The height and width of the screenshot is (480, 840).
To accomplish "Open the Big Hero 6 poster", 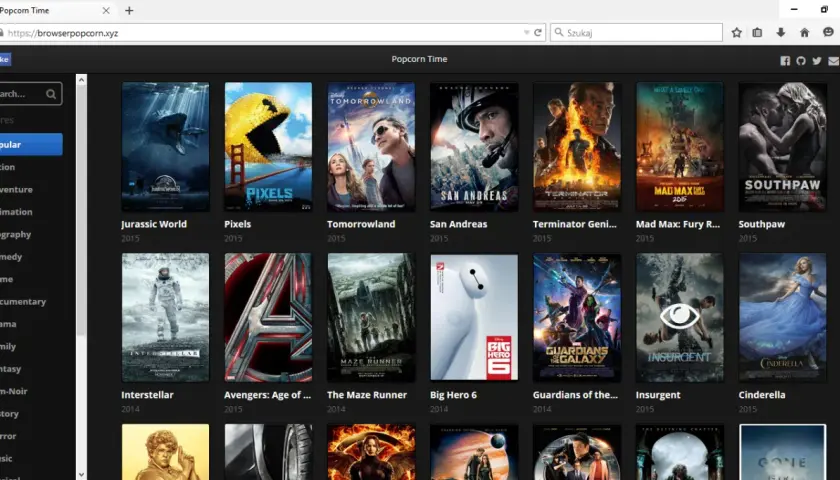I will (474, 318).
